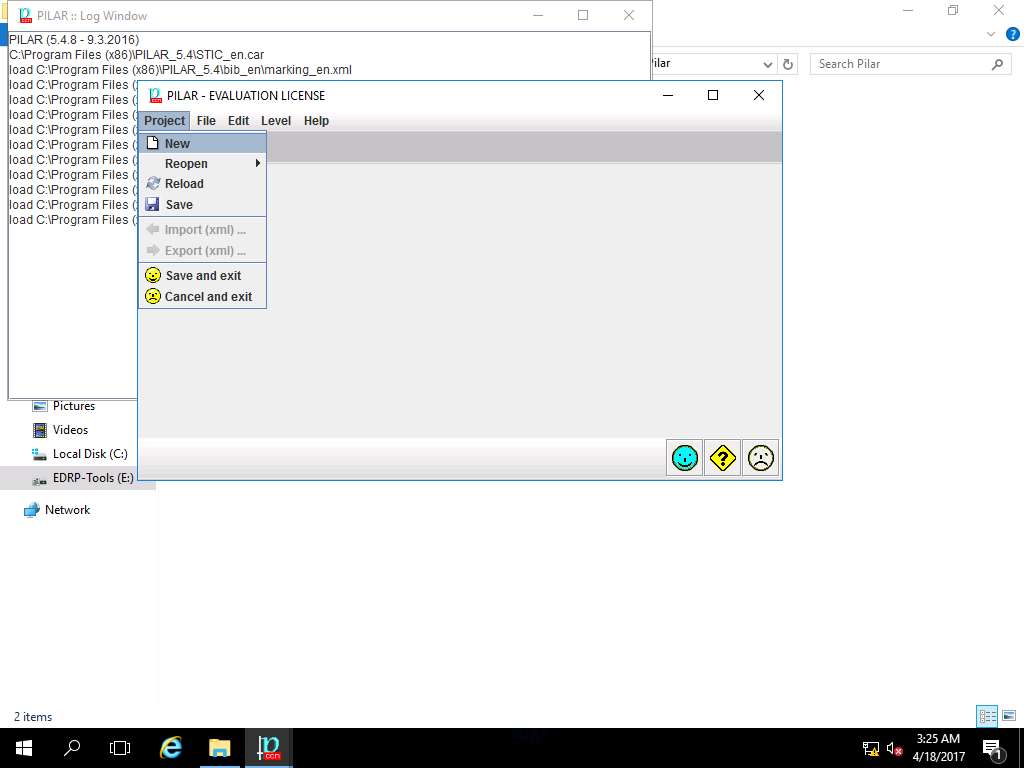The width and height of the screenshot is (1024, 768).
Task: Click Save in the Project menu
Action: [202, 204]
